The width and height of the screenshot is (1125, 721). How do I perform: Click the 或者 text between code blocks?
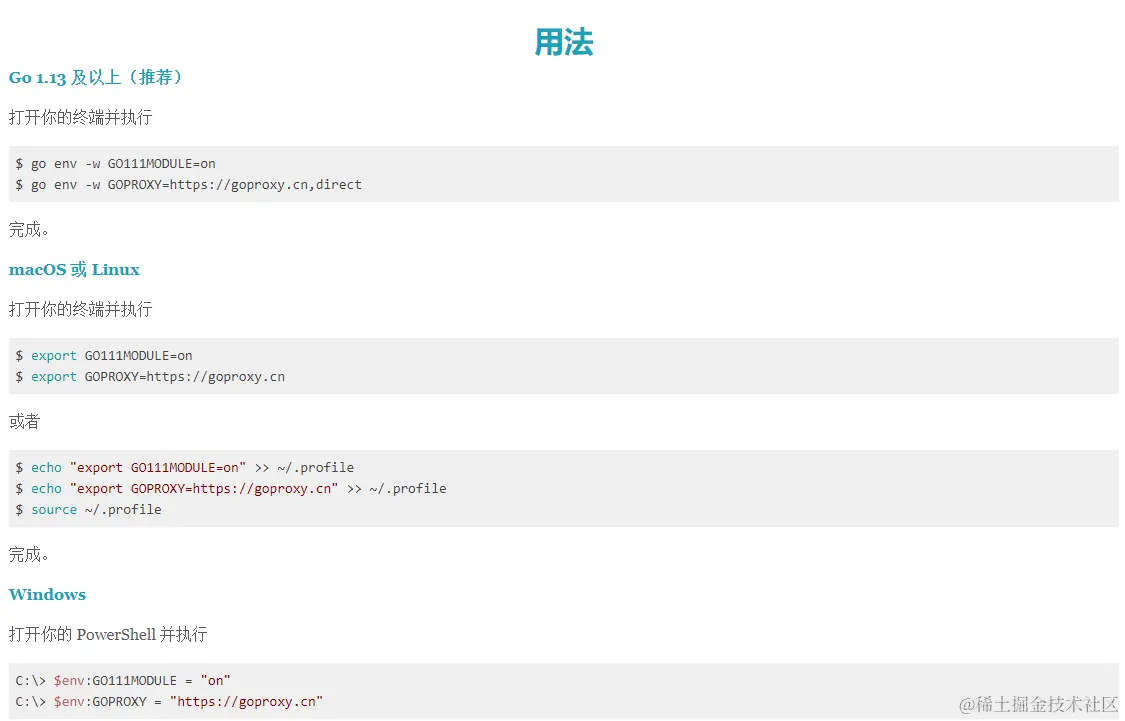click(24, 422)
